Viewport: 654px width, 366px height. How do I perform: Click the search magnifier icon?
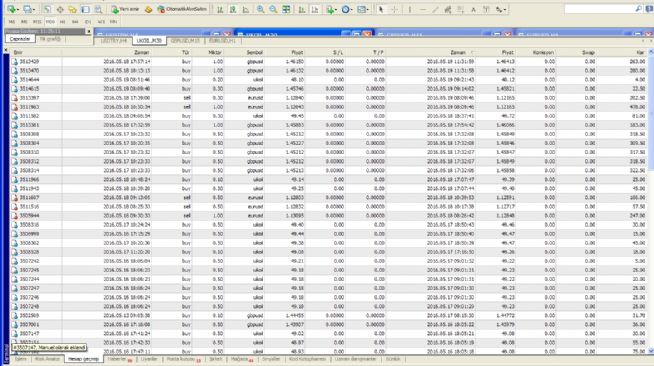click(x=639, y=9)
